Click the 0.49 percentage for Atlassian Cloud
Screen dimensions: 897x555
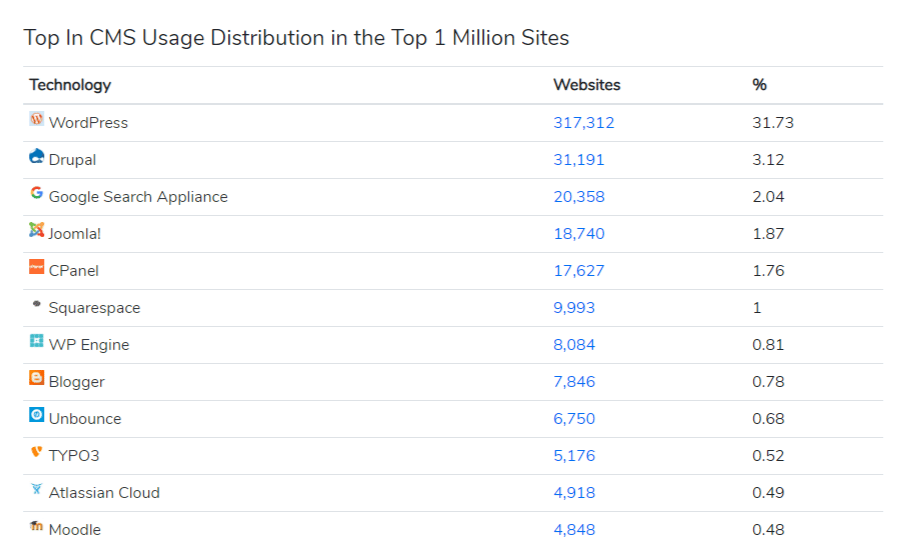(x=768, y=493)
